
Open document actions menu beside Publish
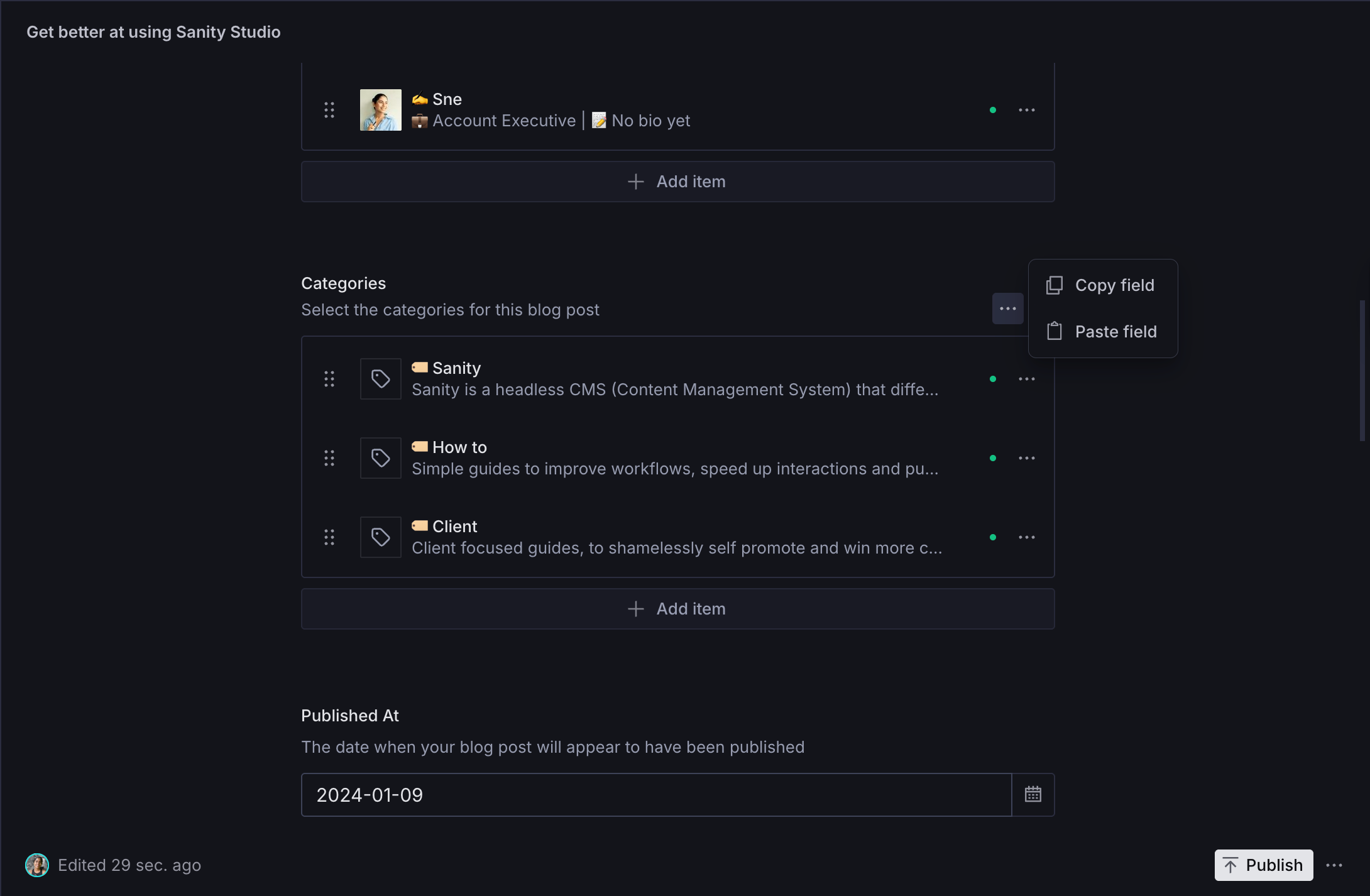(x=1334, y=865)
